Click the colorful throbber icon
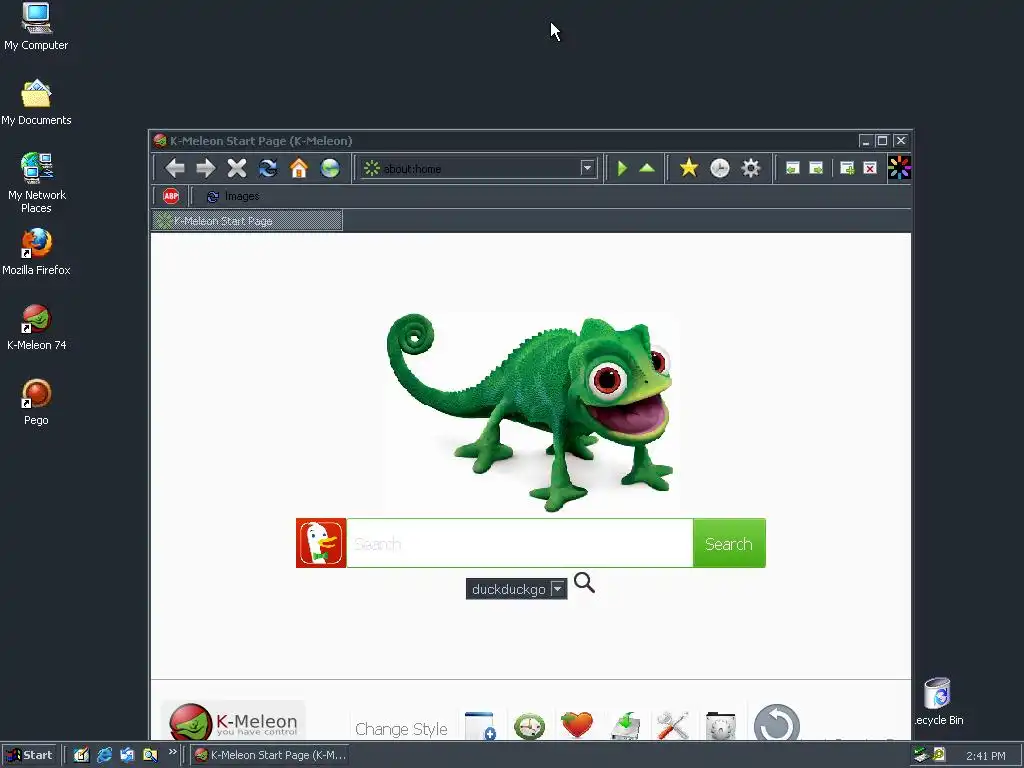1024x768 pixels. tap(899, 168)
